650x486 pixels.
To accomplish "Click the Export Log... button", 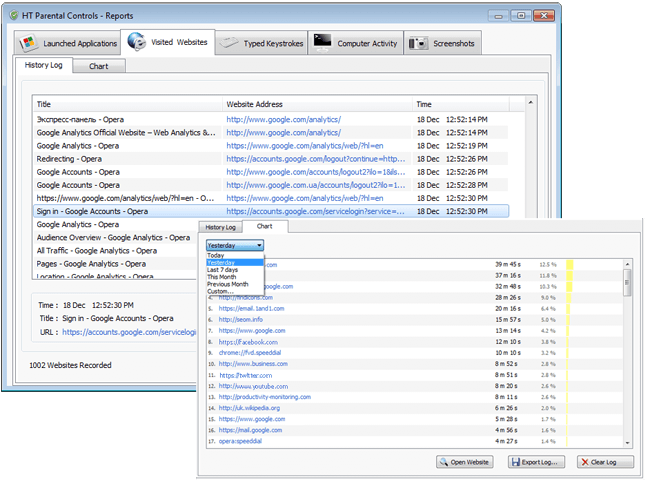I will pyautogui.click(x=536, y=462).
